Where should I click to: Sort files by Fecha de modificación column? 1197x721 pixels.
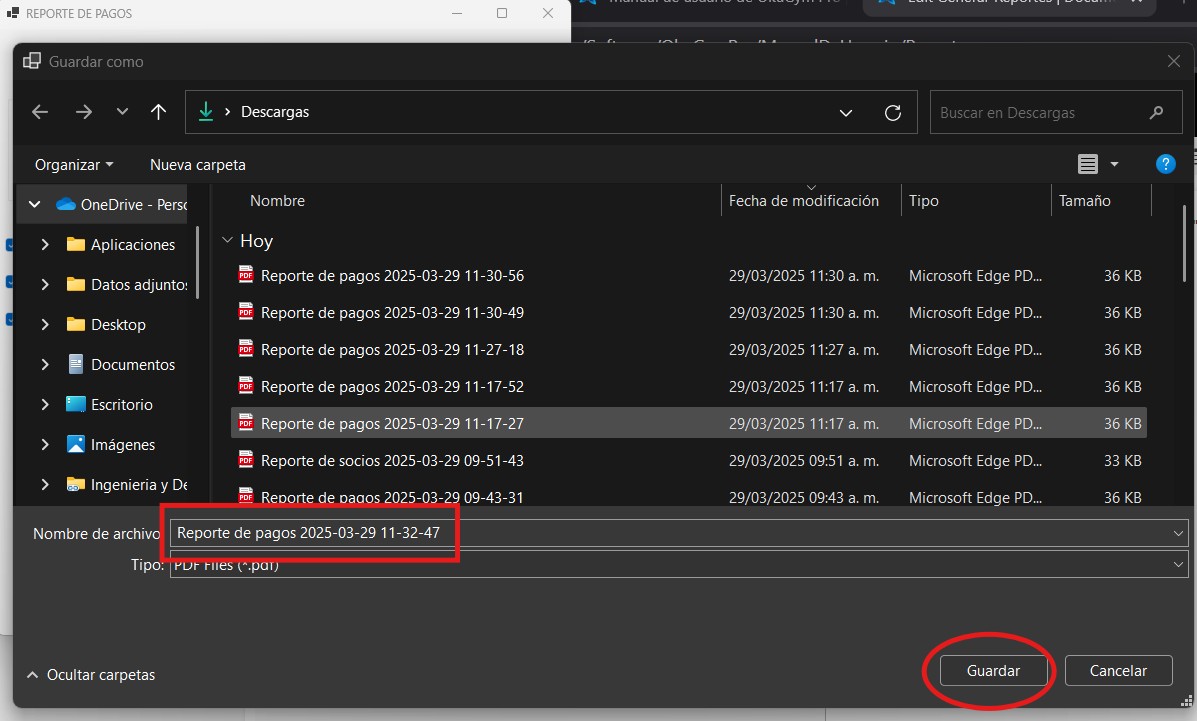point(803,201)
